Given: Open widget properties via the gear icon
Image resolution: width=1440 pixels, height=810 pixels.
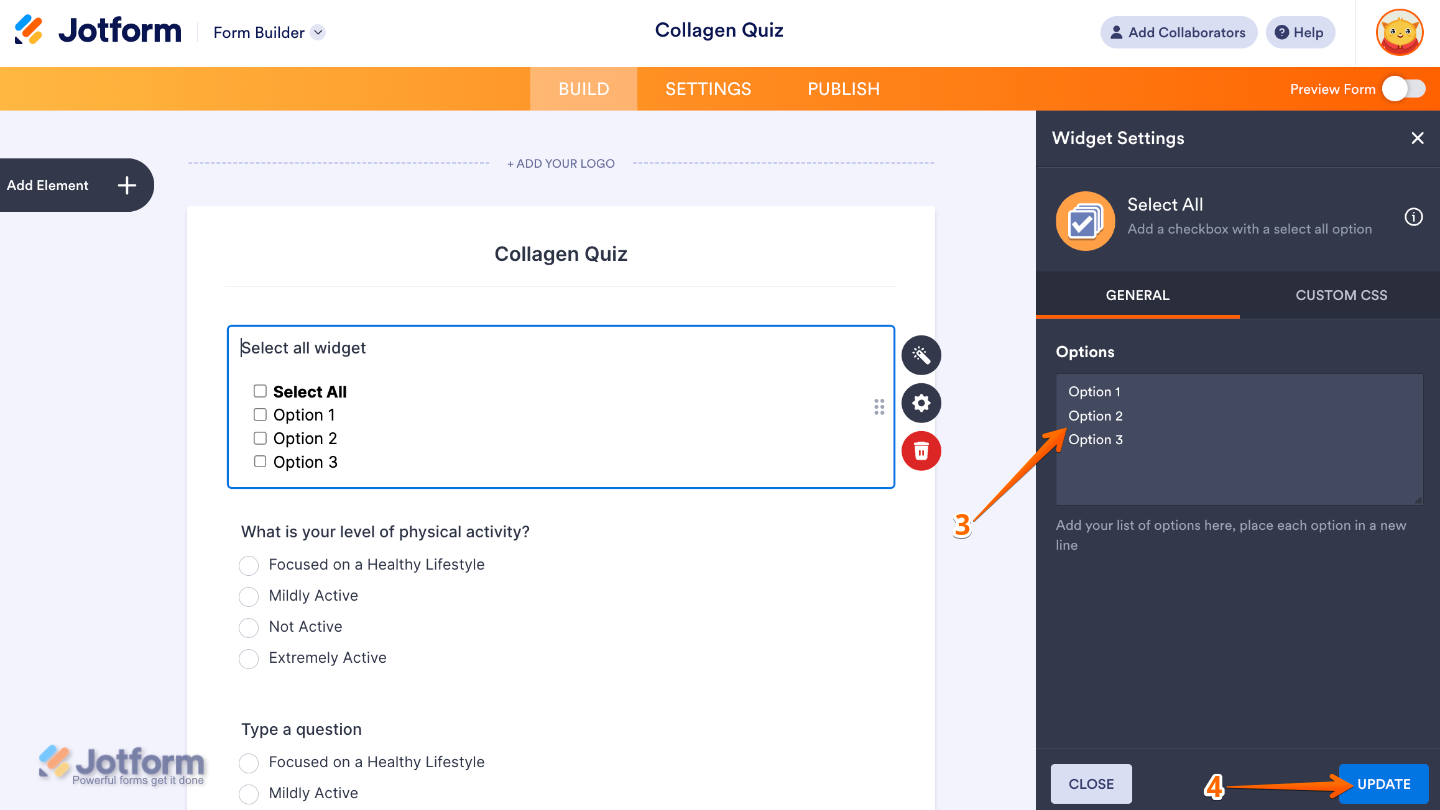Looking at the screenshot, I should click(x=920, y=403).
